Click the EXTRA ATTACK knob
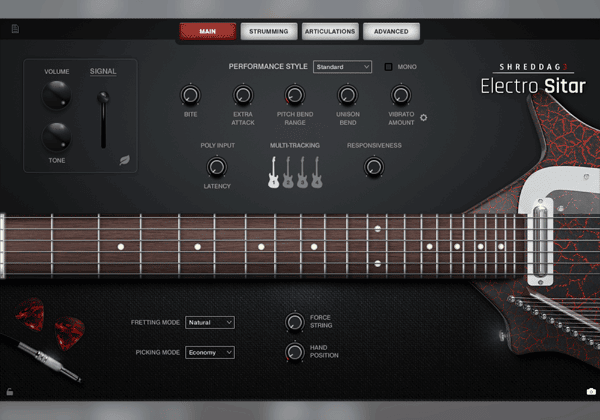 [243, 95]
